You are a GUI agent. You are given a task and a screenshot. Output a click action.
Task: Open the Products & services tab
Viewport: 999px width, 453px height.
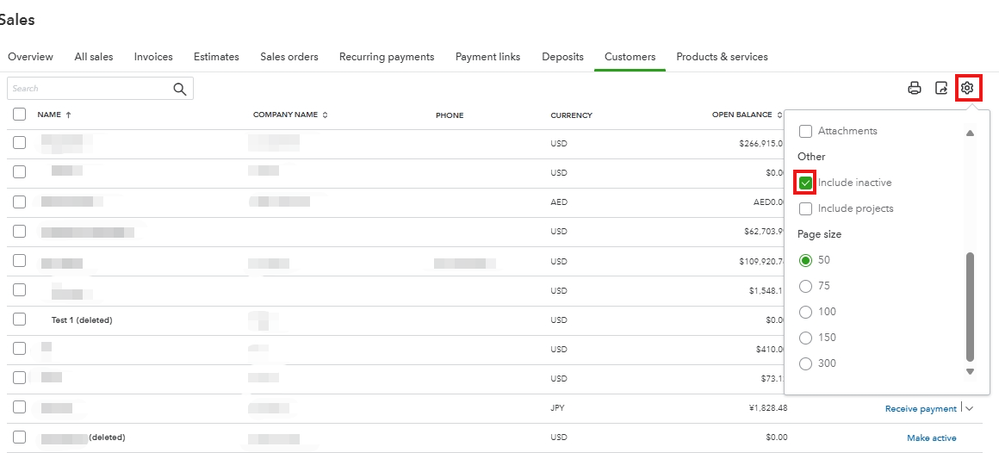pos(722,57)
